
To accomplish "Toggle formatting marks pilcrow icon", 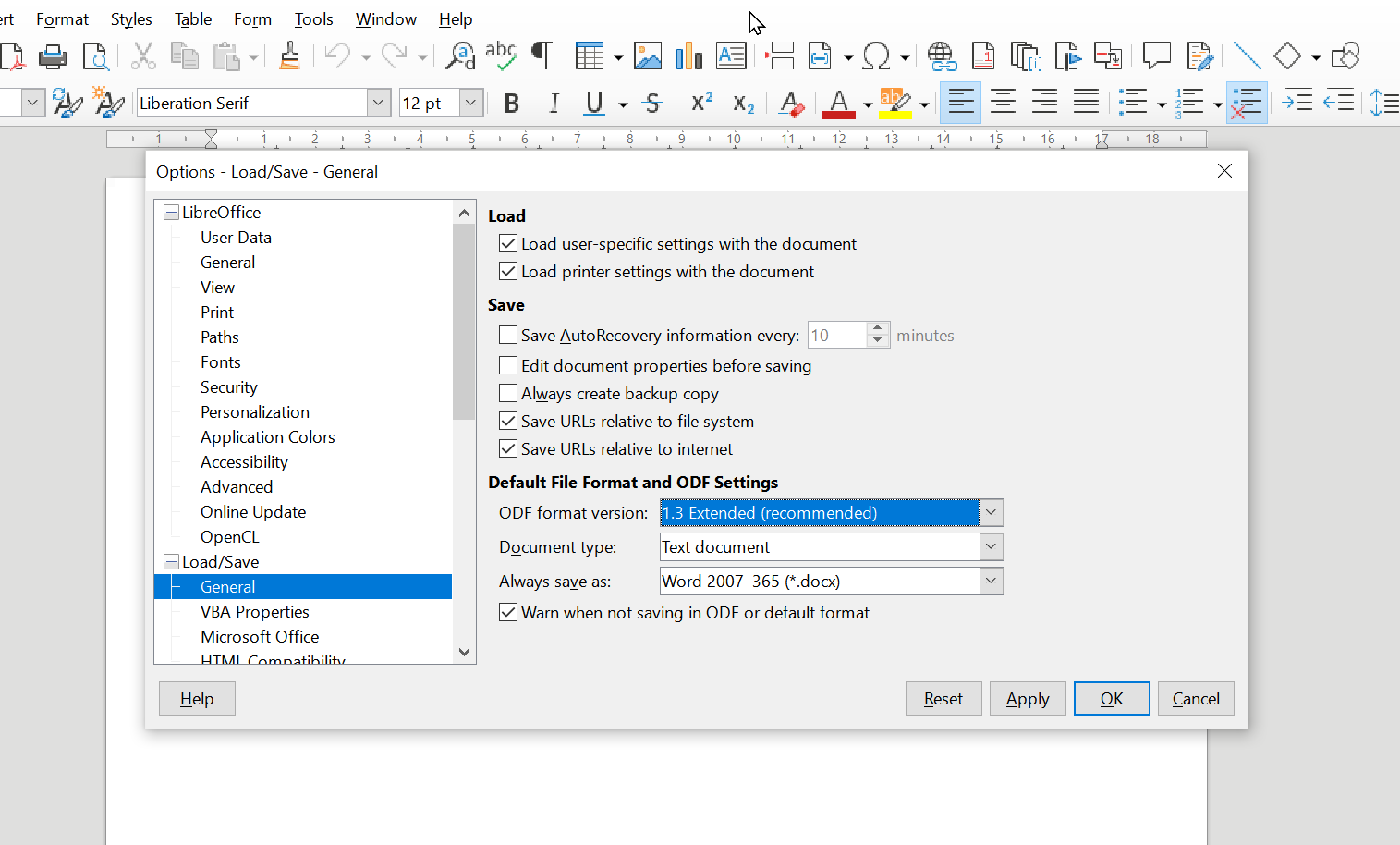I will (542, 56).
